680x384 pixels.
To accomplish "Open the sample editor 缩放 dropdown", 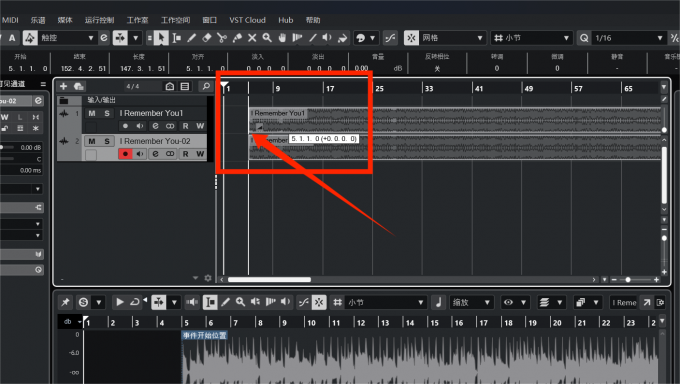I will [x=471, y=302].
